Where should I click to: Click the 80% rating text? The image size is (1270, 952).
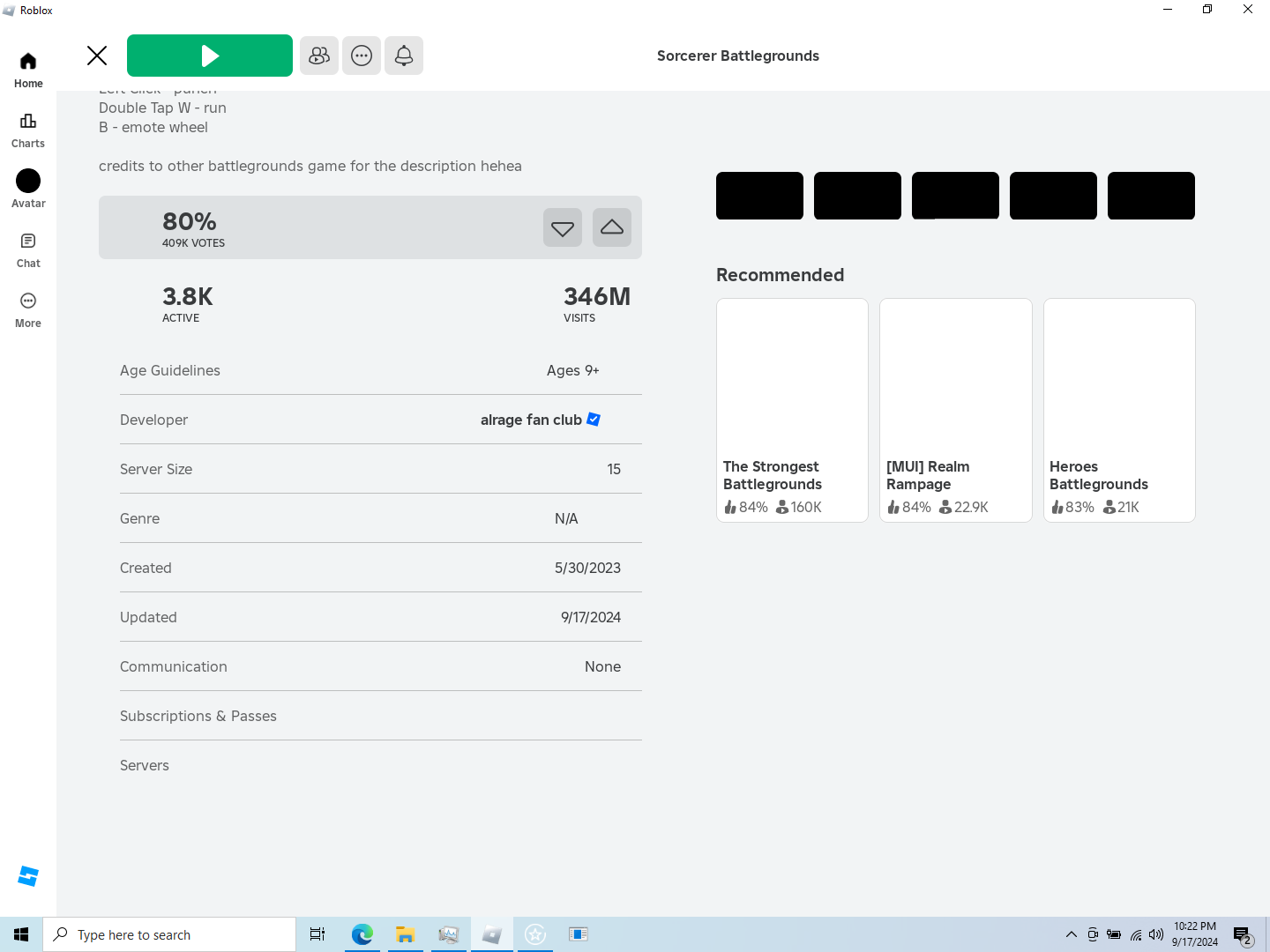click(x=189, y=221)
